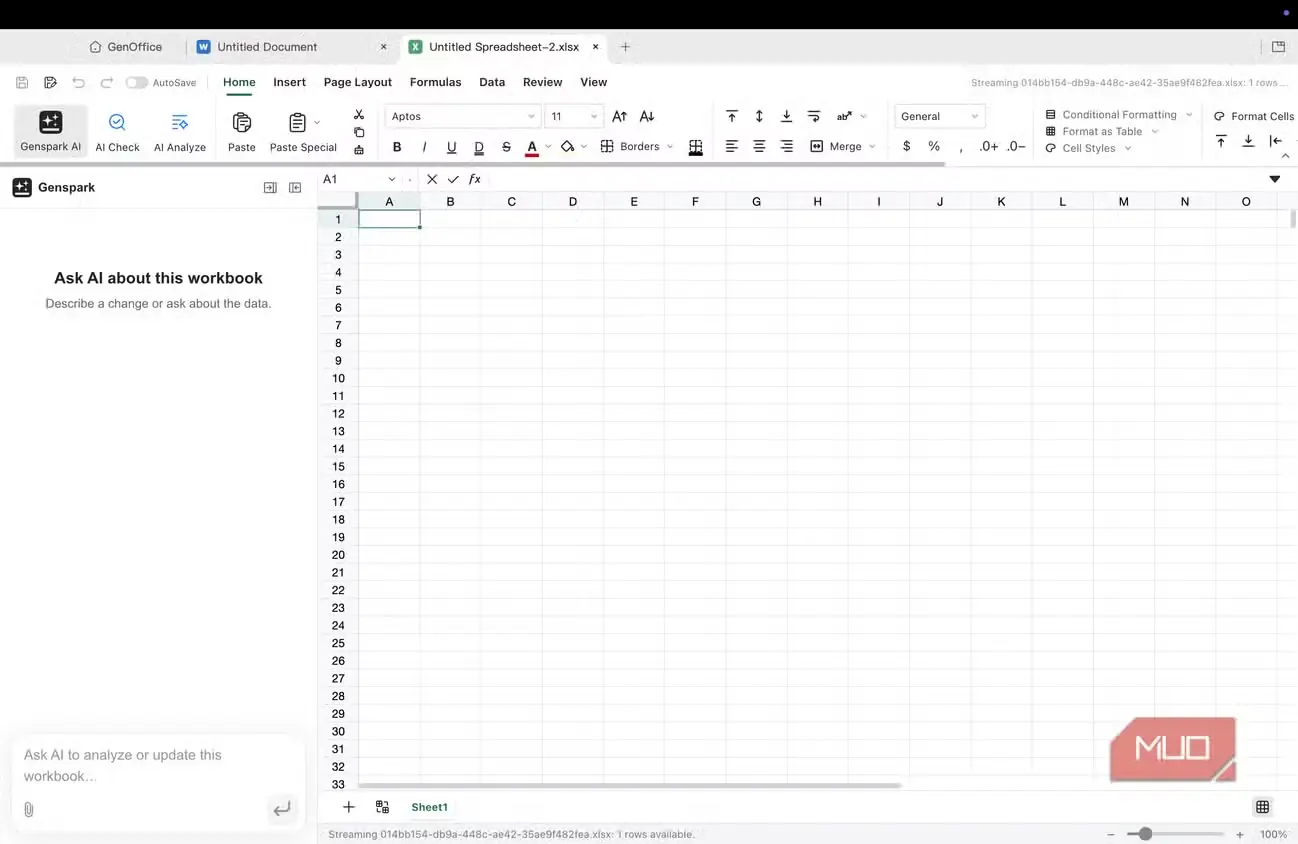
Task: Toggle wrap text icon
Action: 814,116
